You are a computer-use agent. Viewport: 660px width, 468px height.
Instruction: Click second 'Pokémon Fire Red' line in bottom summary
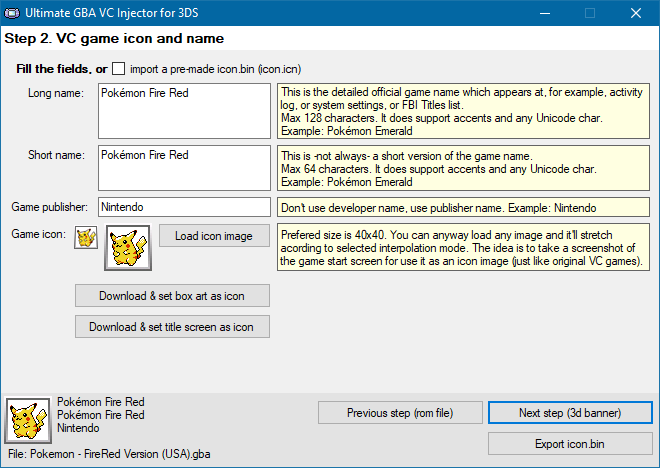click(101, 415)
